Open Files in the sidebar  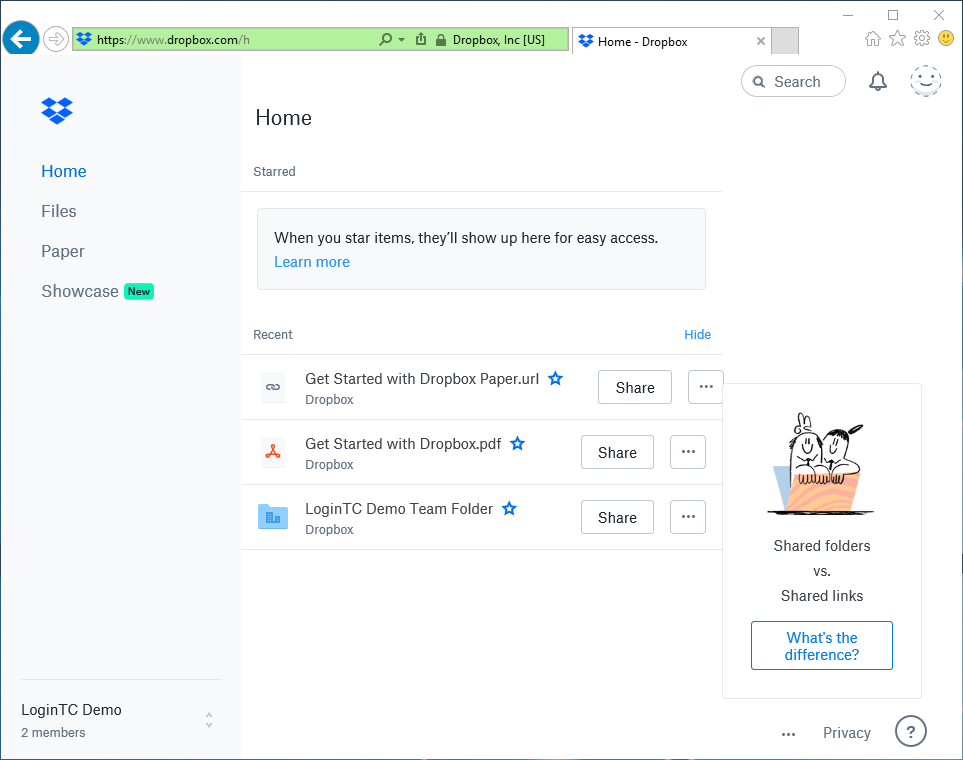click(x=59, y=211)
